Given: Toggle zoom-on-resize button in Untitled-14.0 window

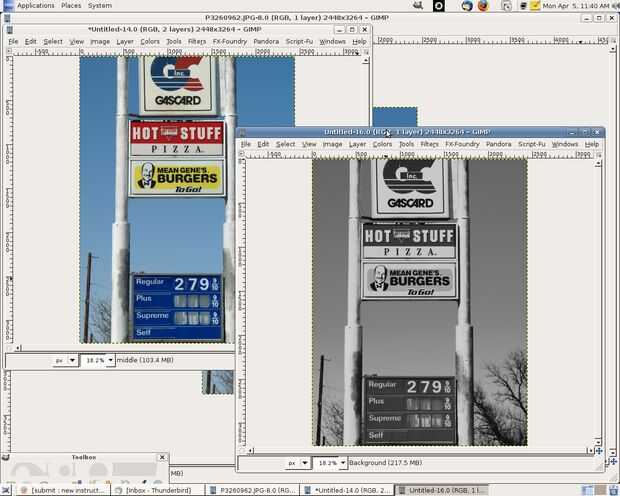Looking at the screenshot, I should point(366,52).
